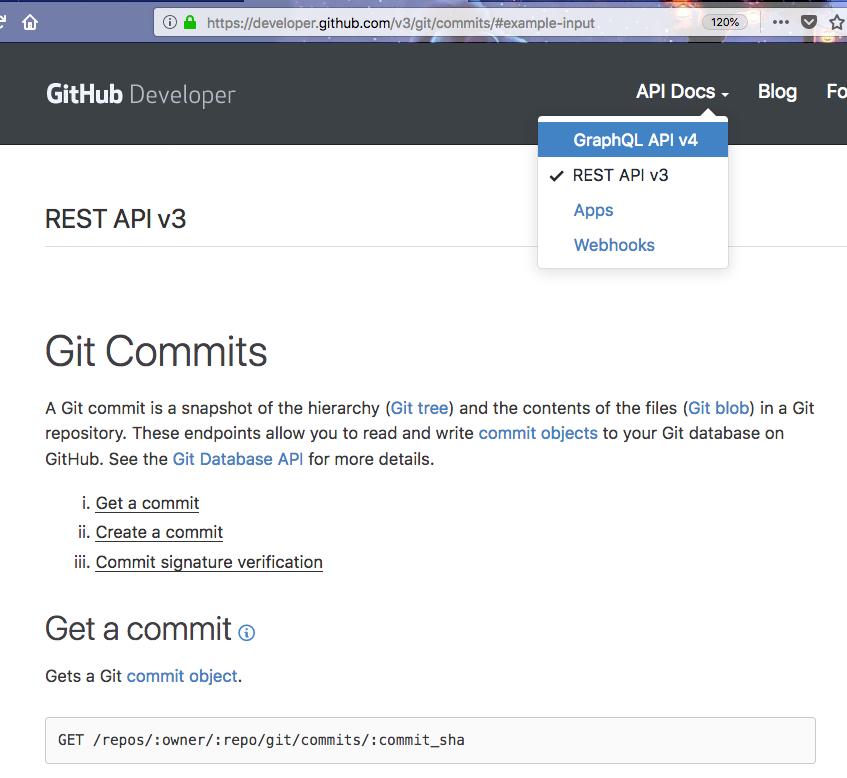Reset the 120% zoom level badge
Viewport: 847px width, 778px height.
(x=724, y=22)
